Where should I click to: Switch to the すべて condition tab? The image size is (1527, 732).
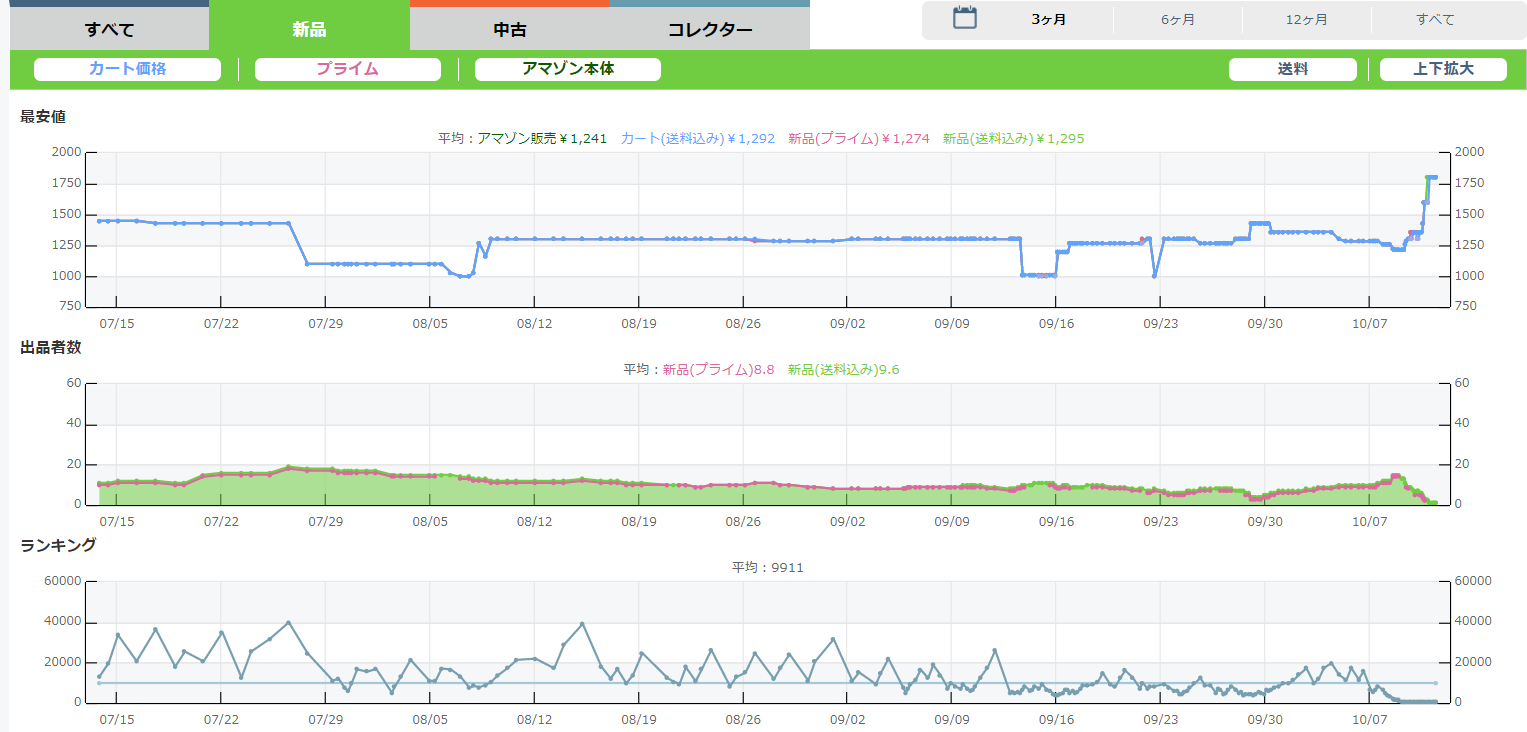coord(109,29)
